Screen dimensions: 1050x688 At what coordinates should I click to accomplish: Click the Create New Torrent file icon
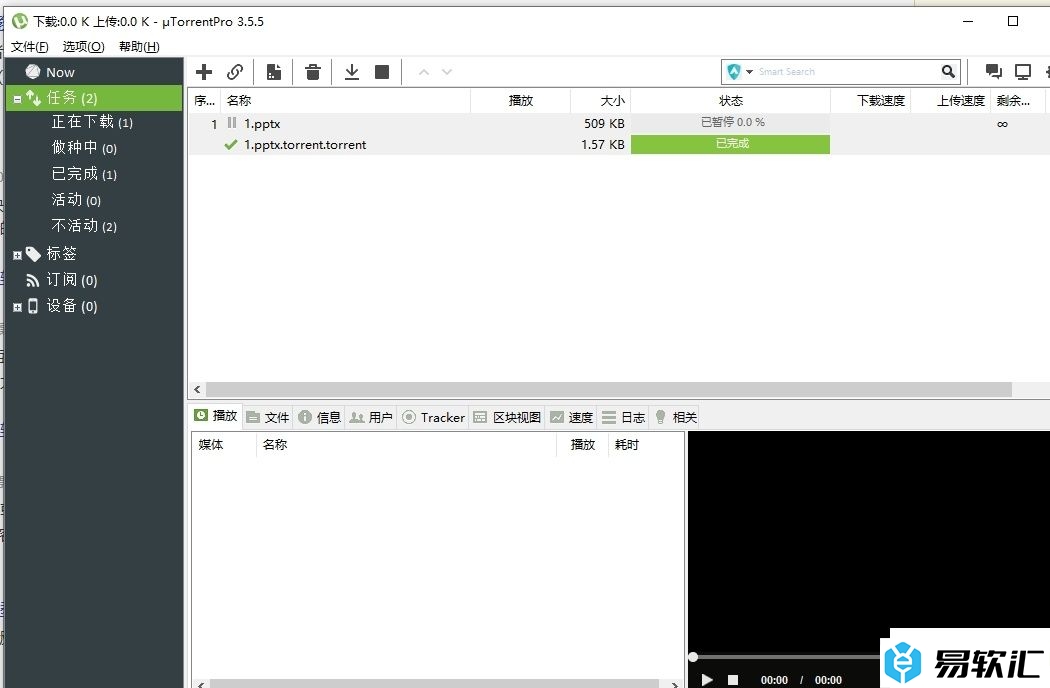click(x=274, y=72)
